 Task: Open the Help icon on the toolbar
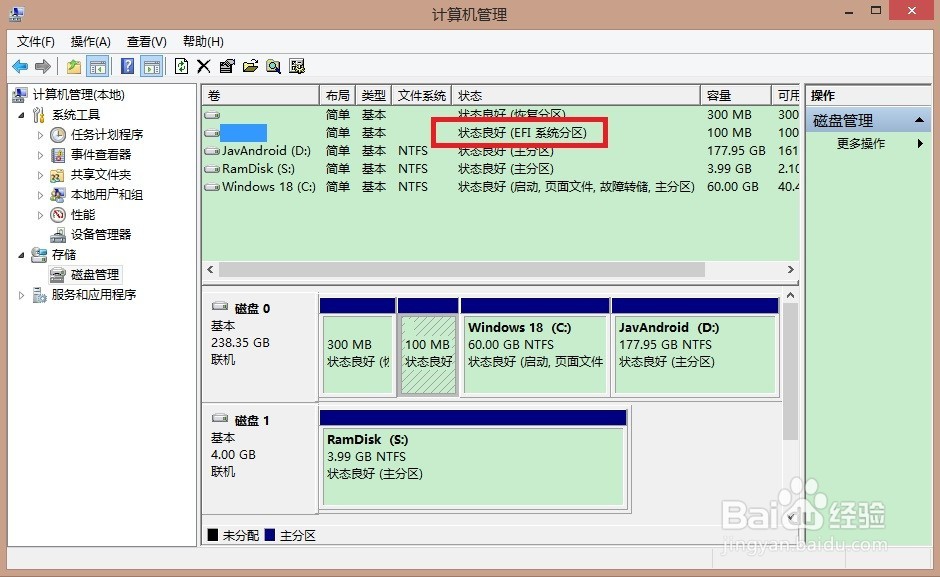[x=127, y=66]
